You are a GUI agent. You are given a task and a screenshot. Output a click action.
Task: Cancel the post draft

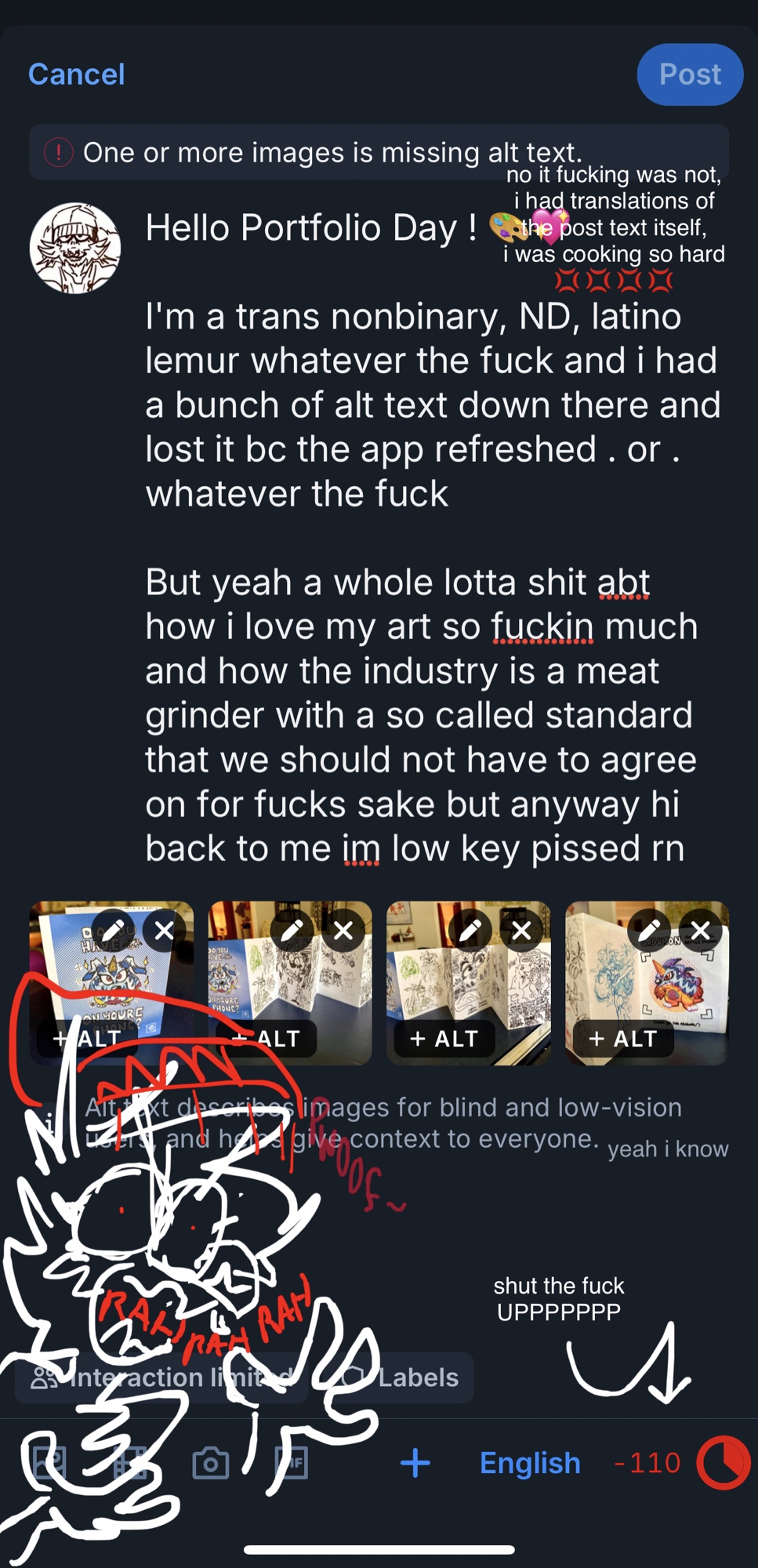click(77, 74)
